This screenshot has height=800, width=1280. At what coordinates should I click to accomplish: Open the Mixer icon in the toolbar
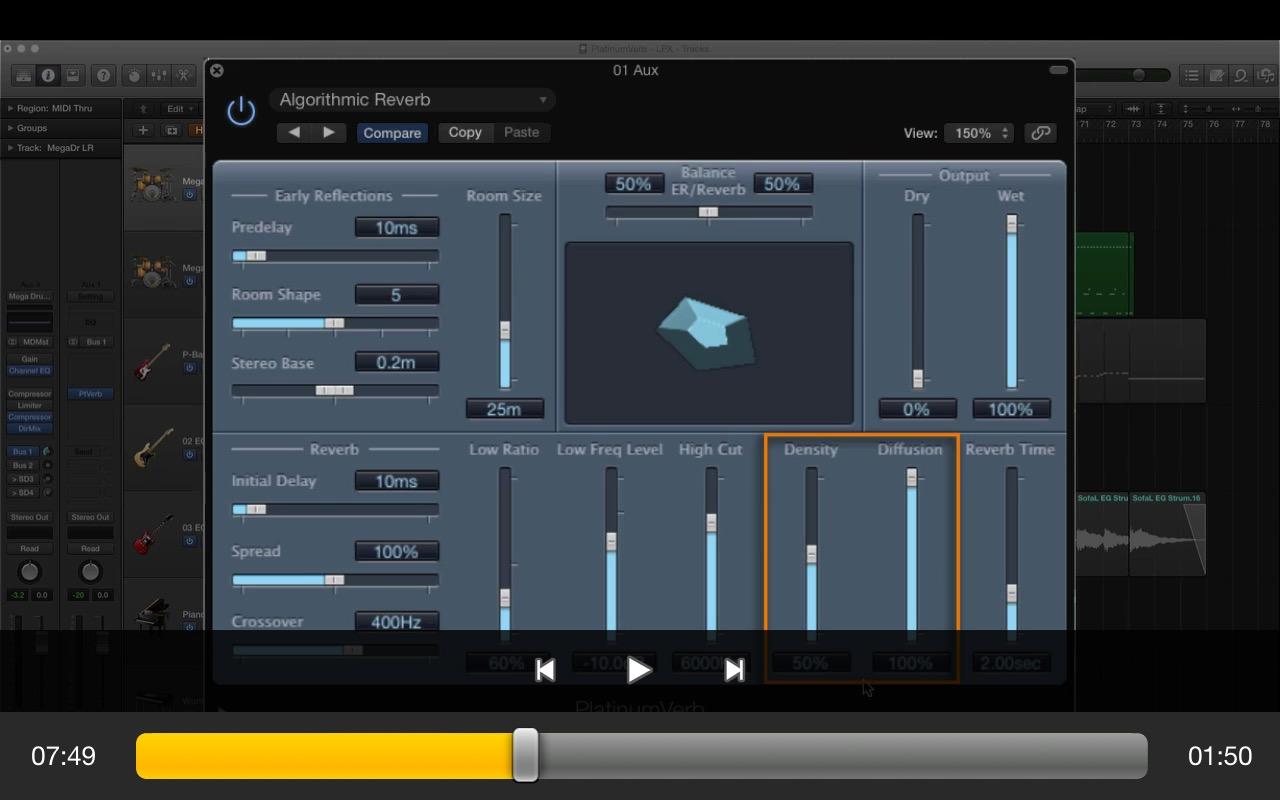coord(159,76)
